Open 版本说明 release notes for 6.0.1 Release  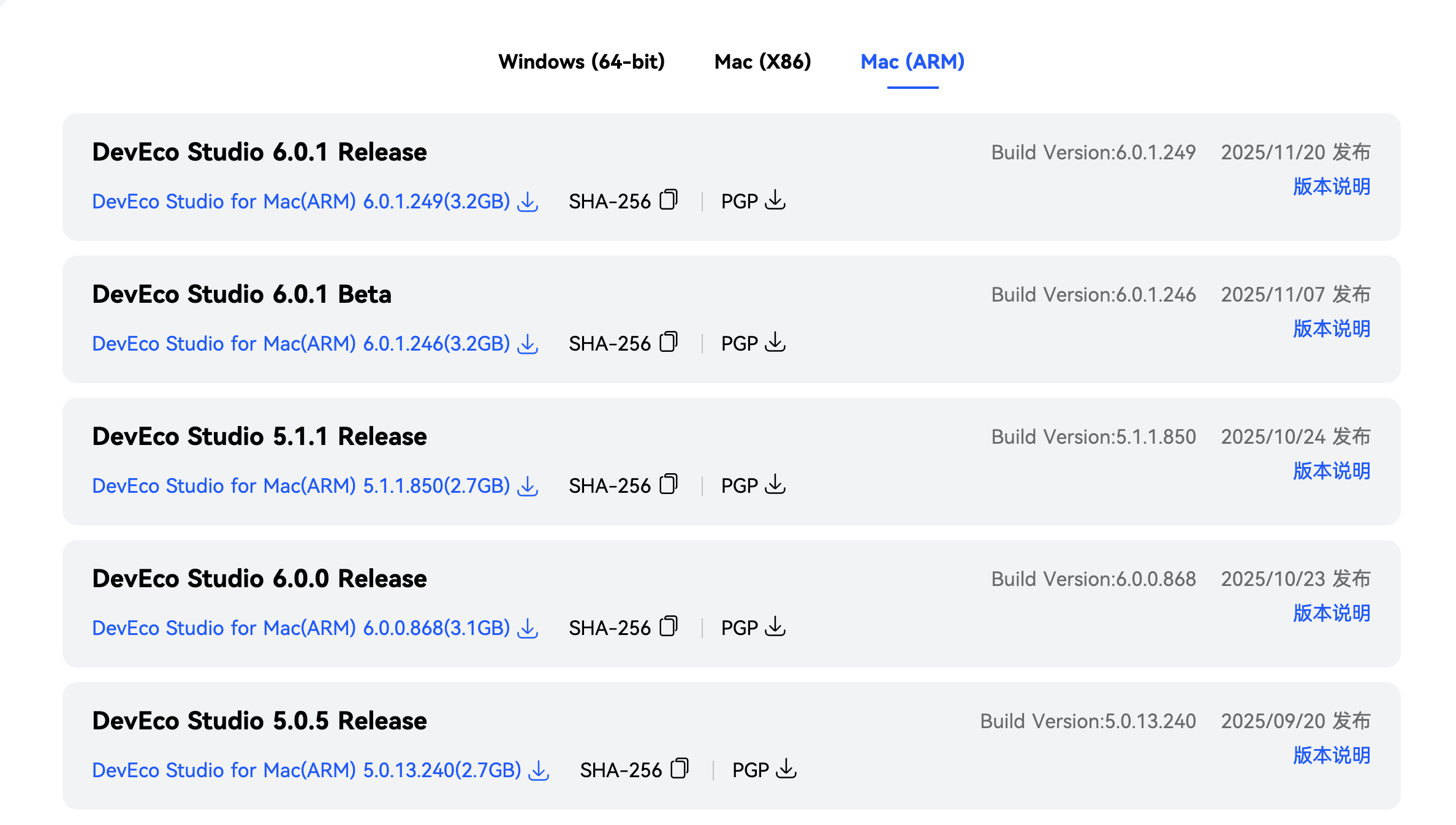click(1331, 186)
